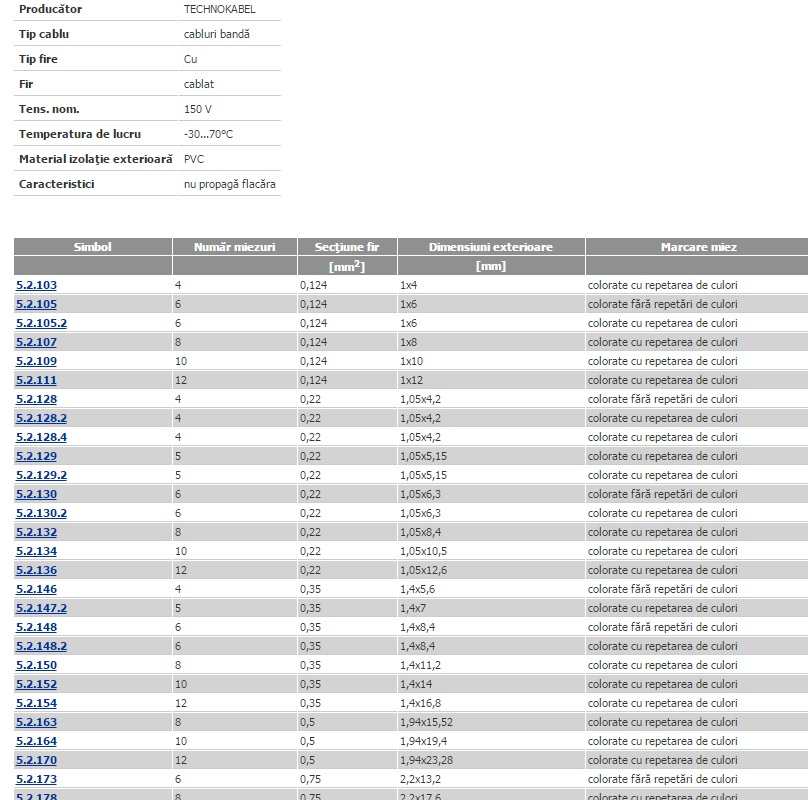This screenshot has height=800, width=808.
Task: Click the Simbol column header
Action: coord(93,247)
